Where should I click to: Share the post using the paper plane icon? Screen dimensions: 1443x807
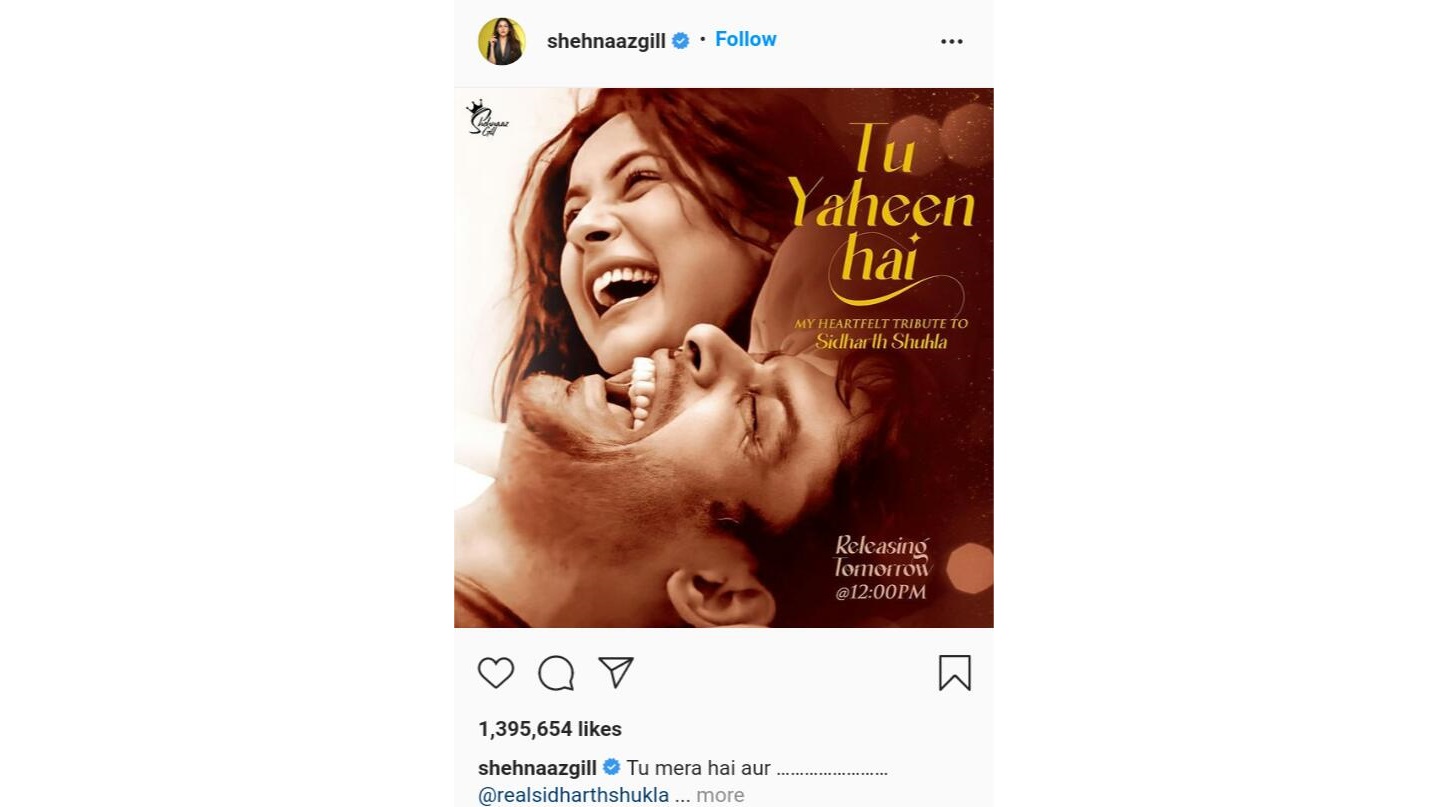(x=616, y=672)
